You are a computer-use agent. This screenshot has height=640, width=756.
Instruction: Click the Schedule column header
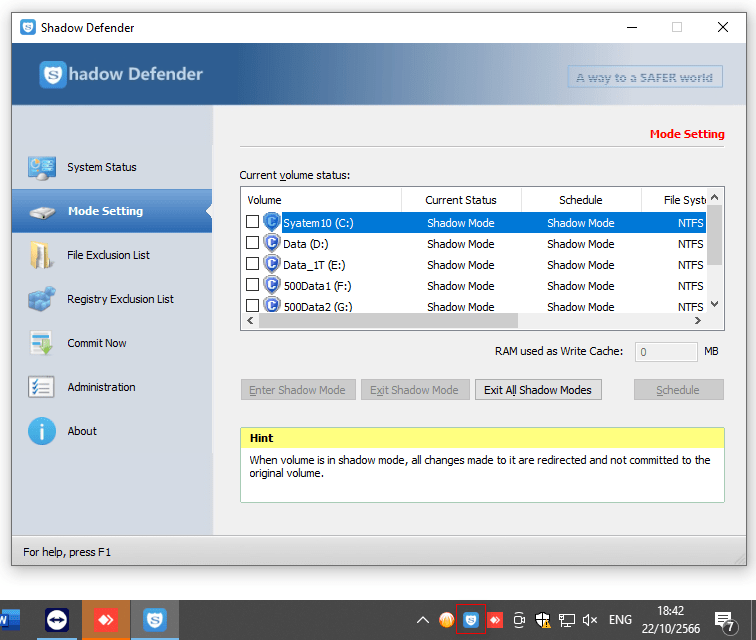point(580,200)
